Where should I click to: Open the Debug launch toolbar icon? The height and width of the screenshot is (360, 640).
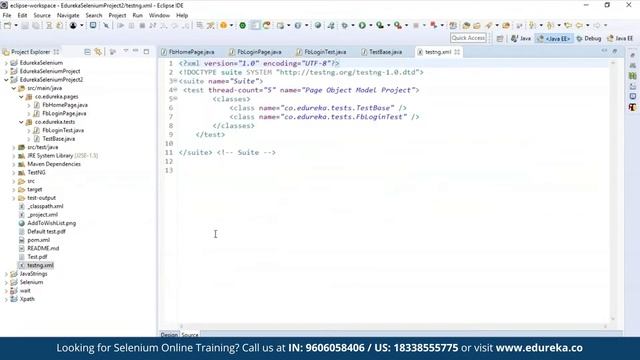(x=345, y=25)
